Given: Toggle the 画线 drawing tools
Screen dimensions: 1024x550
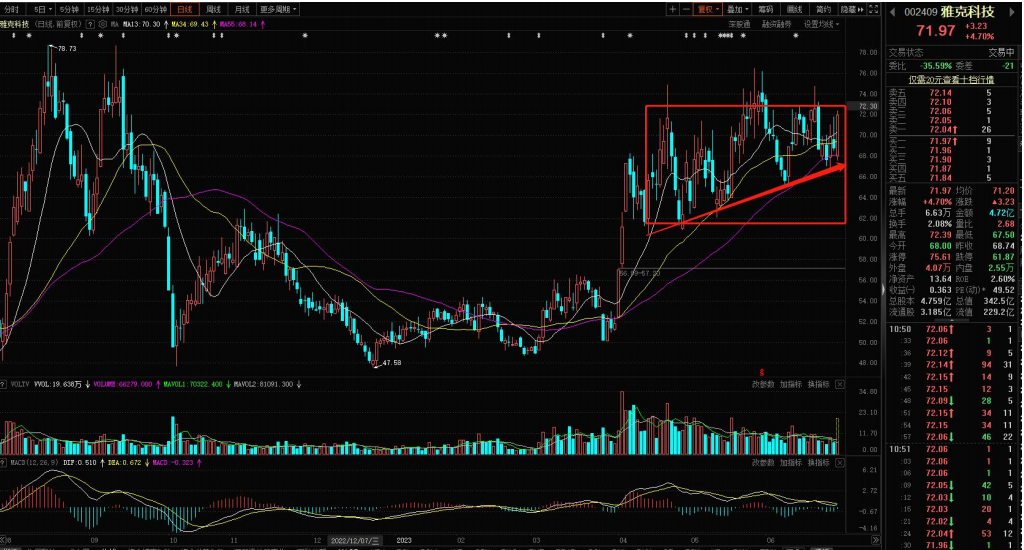Looking at the screenshot, I should coord(795,9).
